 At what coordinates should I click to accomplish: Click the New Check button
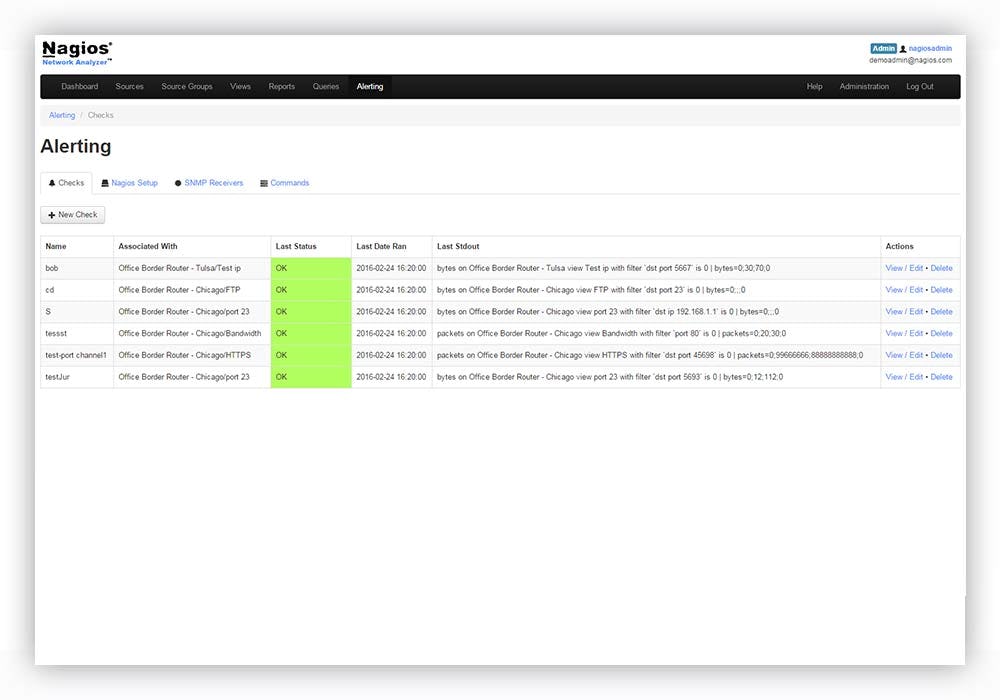pyautogui.click(x=72, y=214)
